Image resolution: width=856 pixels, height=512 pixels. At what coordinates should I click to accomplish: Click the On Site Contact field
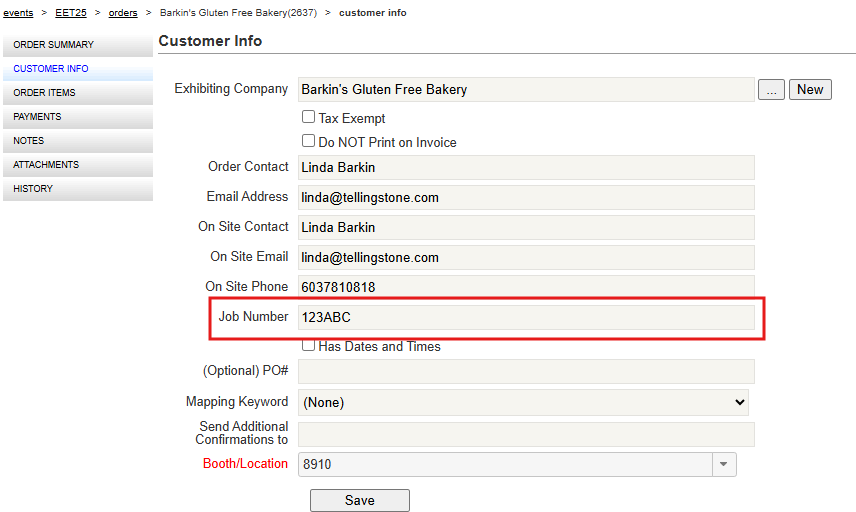[x=526, y=228]
